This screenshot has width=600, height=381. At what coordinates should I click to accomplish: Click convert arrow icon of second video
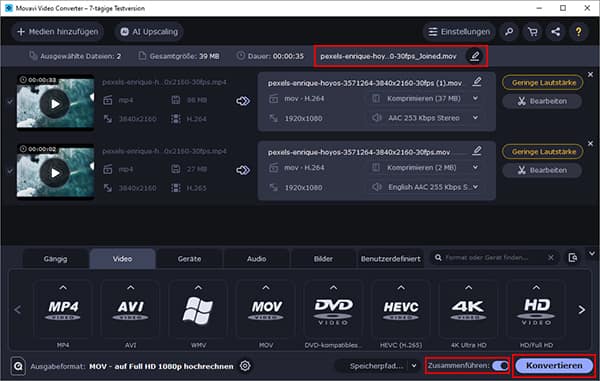tap(243, 170)
